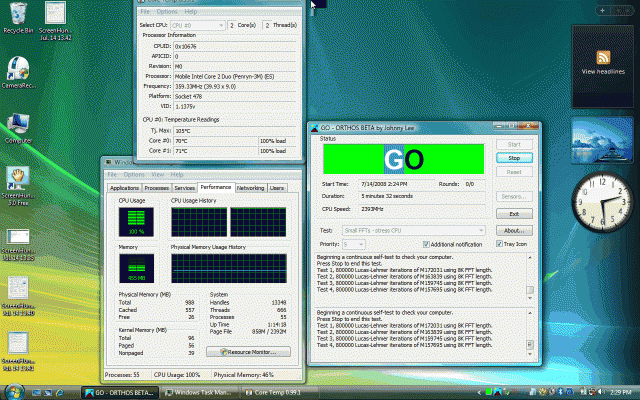Click the slideshow picture gadget
Screen dimensions: 640x400
point(602,140)
